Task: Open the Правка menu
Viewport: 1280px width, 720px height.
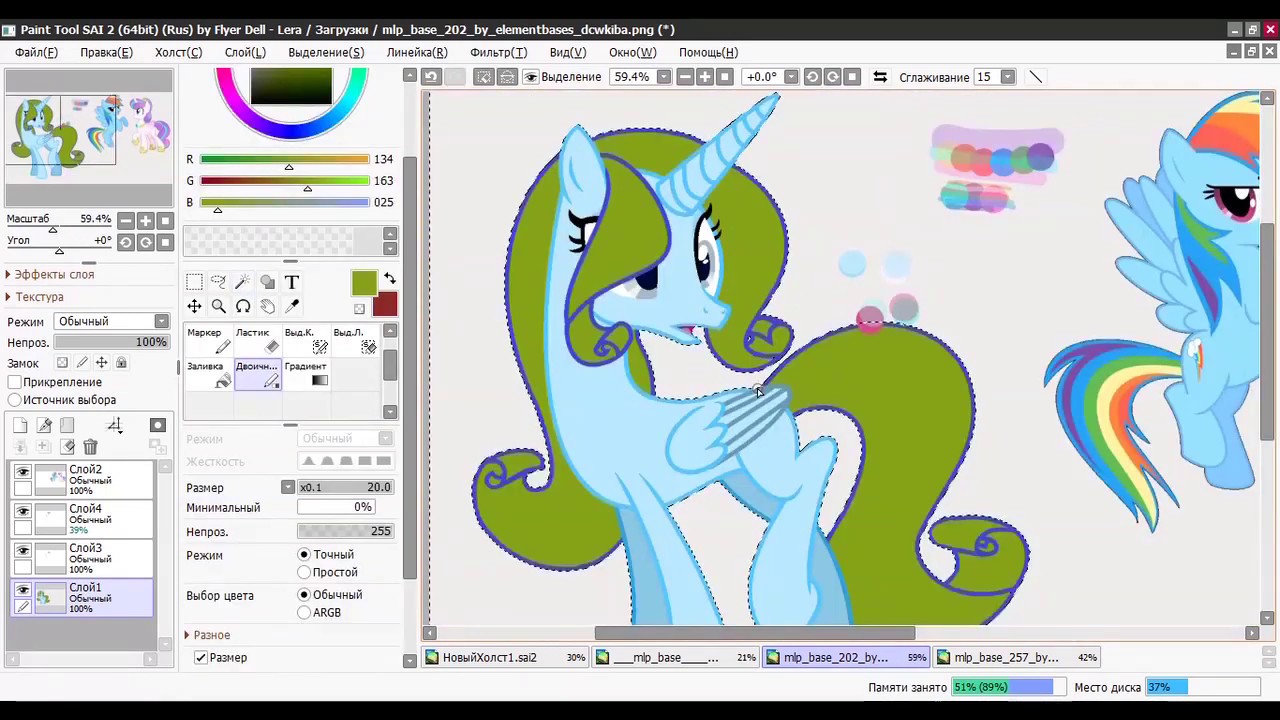Action: click(106, 52)
